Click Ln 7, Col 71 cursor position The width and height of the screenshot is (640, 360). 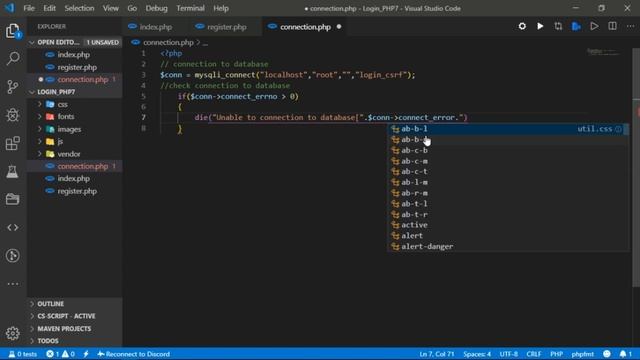[x=437, y=354]
